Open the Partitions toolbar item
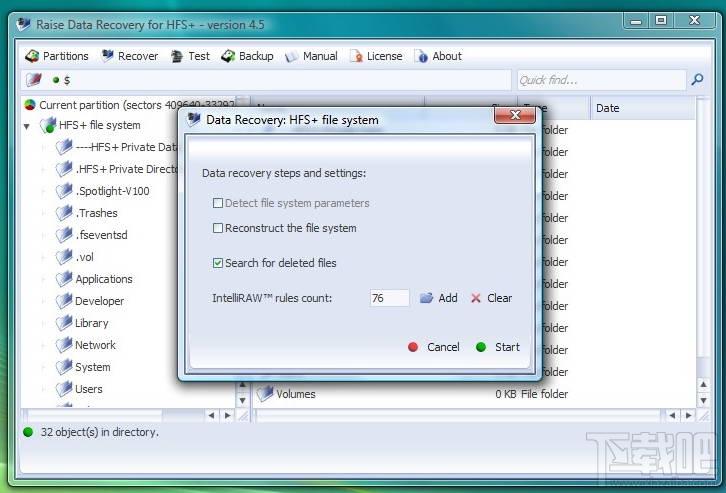Viewport: 726px width, 493px height. [56, 56]
